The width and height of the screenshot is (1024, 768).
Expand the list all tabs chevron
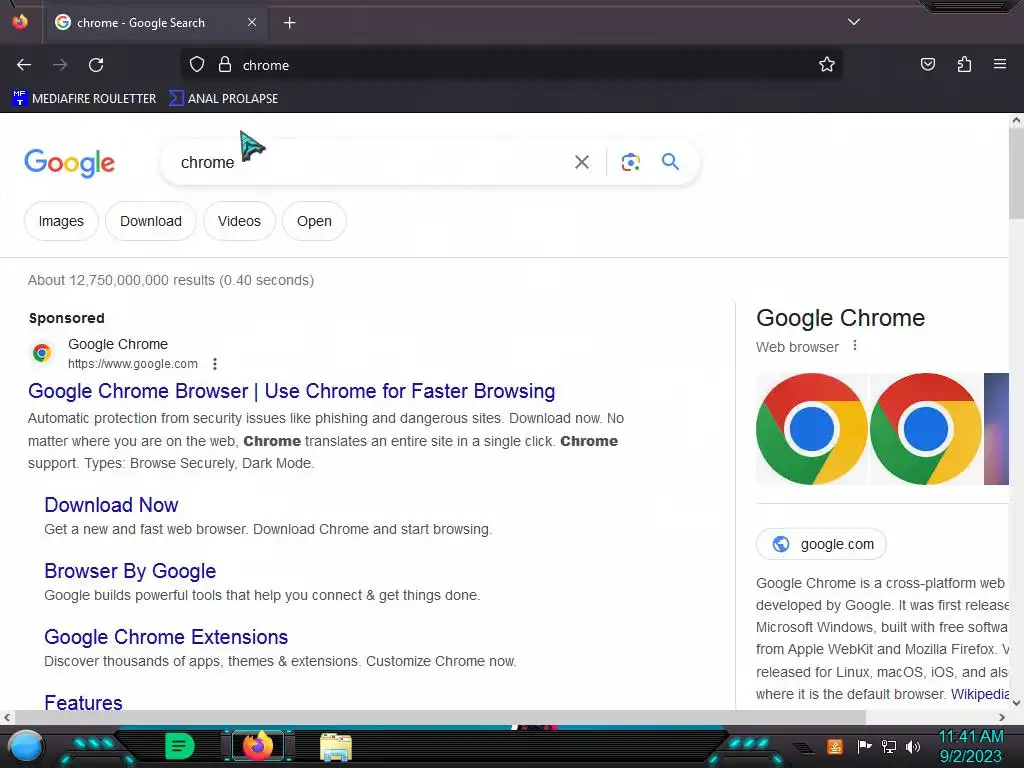(854, 22)
